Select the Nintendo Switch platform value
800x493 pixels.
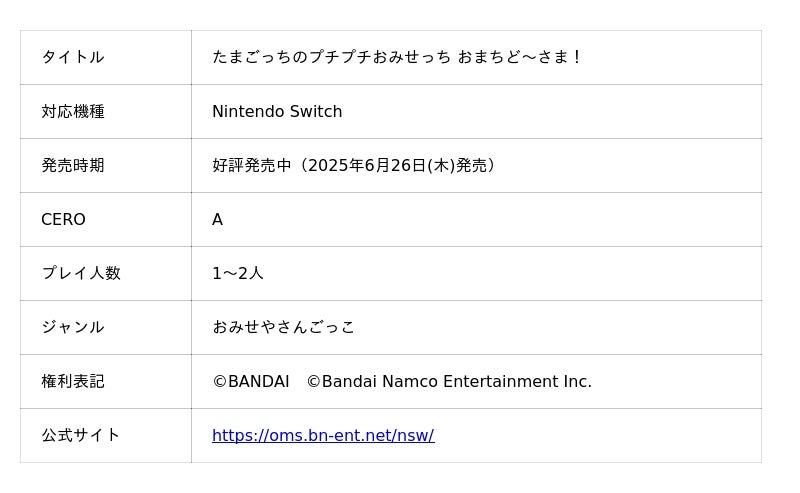277,112
